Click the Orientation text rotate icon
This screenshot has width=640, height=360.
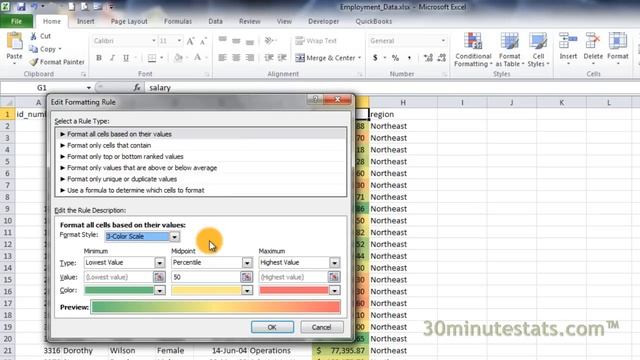[x=269, y=40]
